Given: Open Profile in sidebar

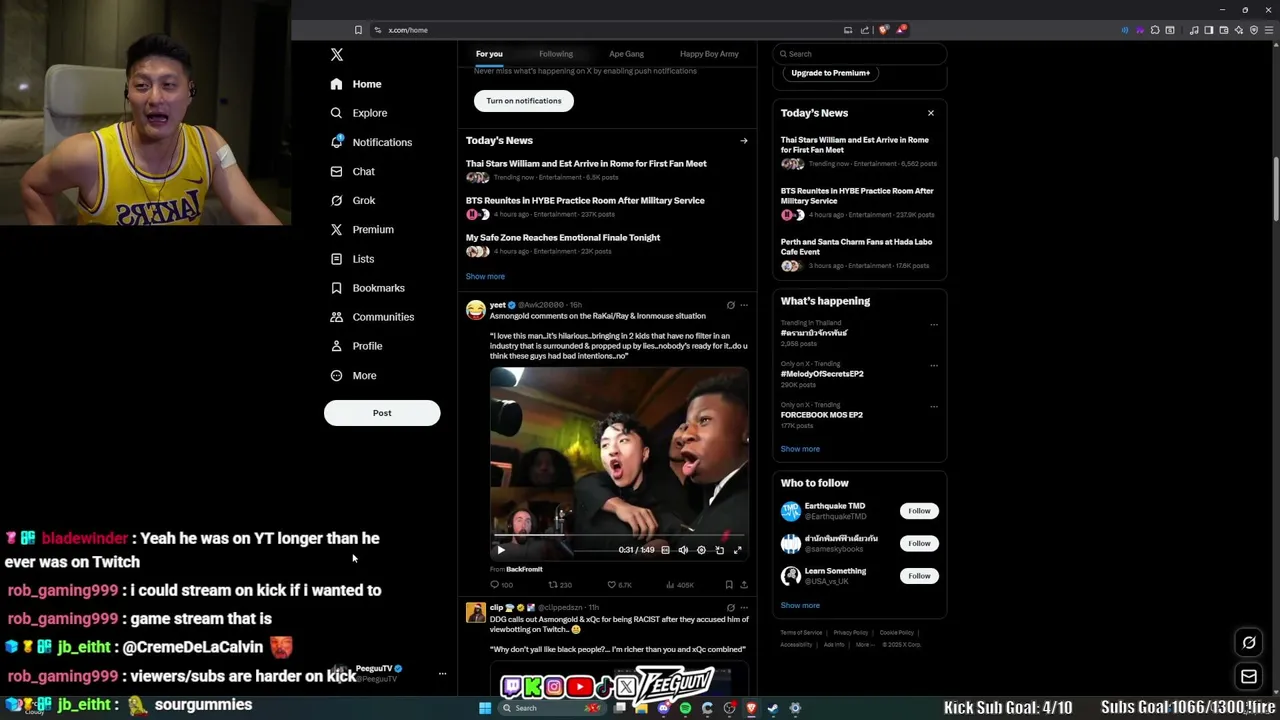Looking at the screenshot, I should point(357,346).
